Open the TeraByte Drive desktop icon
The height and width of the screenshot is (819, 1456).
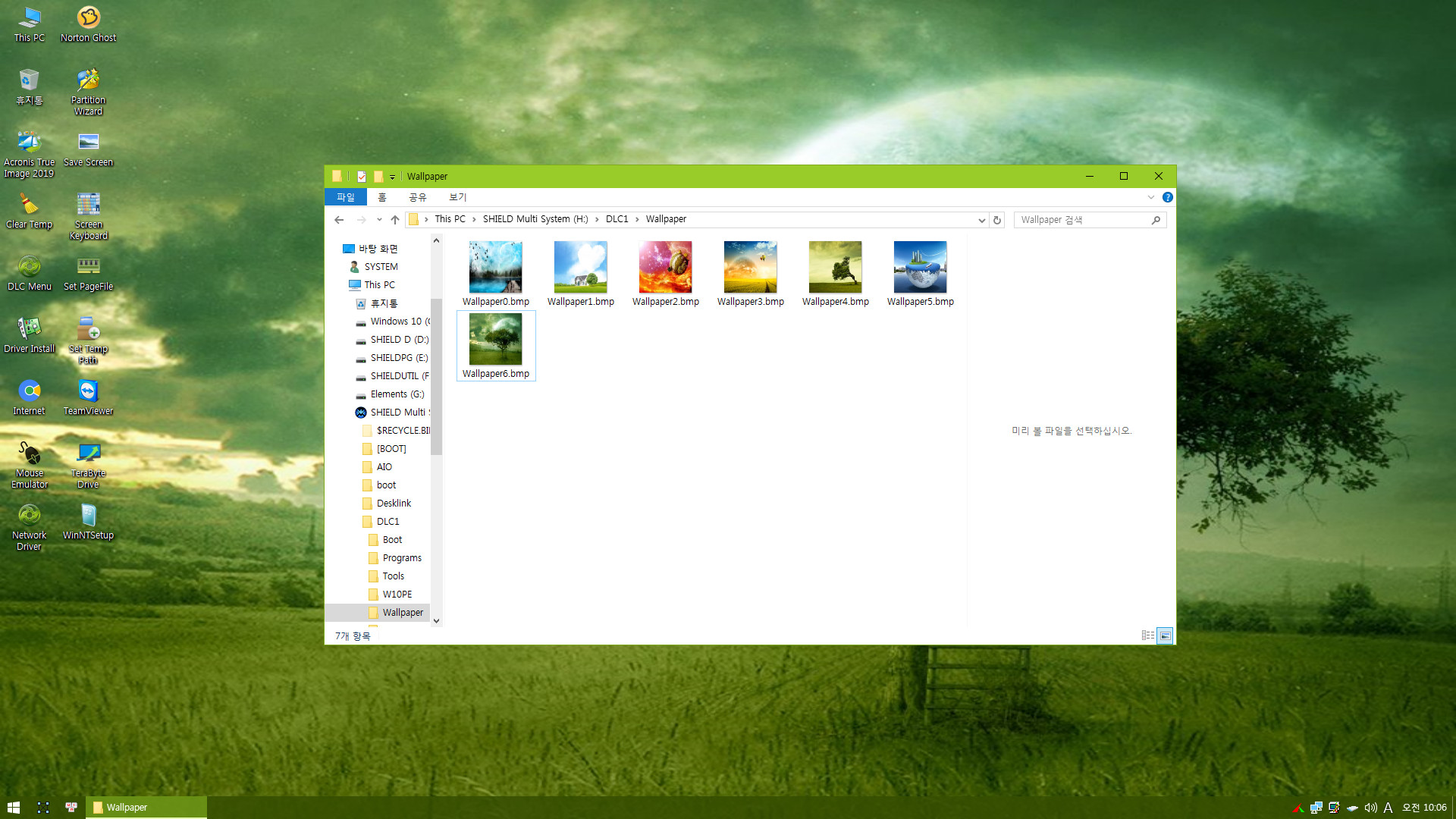pos(88,465)
